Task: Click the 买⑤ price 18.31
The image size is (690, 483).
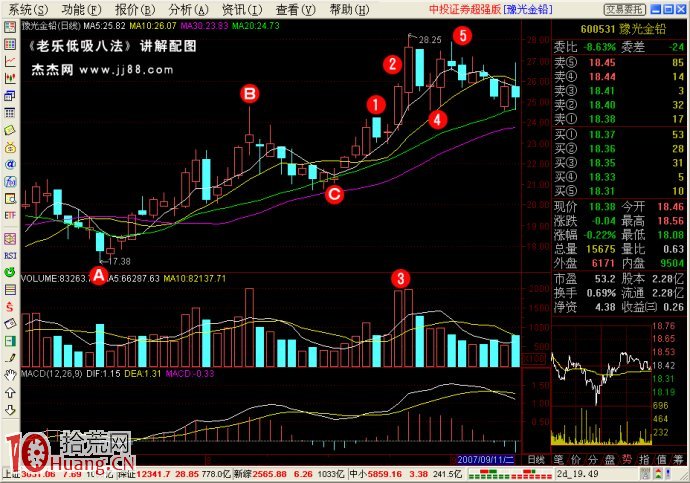Action: coord(602,191)
